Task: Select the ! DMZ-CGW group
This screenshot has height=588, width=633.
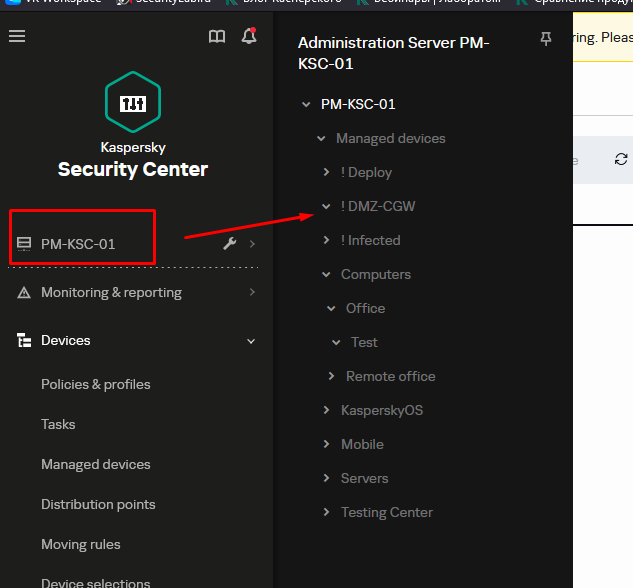Action: [377, 206]
